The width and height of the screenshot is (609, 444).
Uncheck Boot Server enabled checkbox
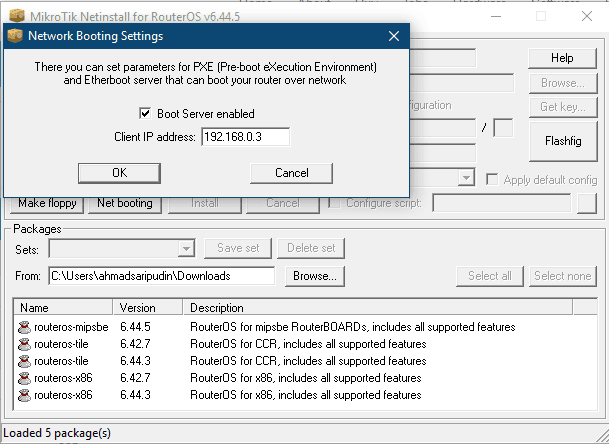click(x=145, y=113)
